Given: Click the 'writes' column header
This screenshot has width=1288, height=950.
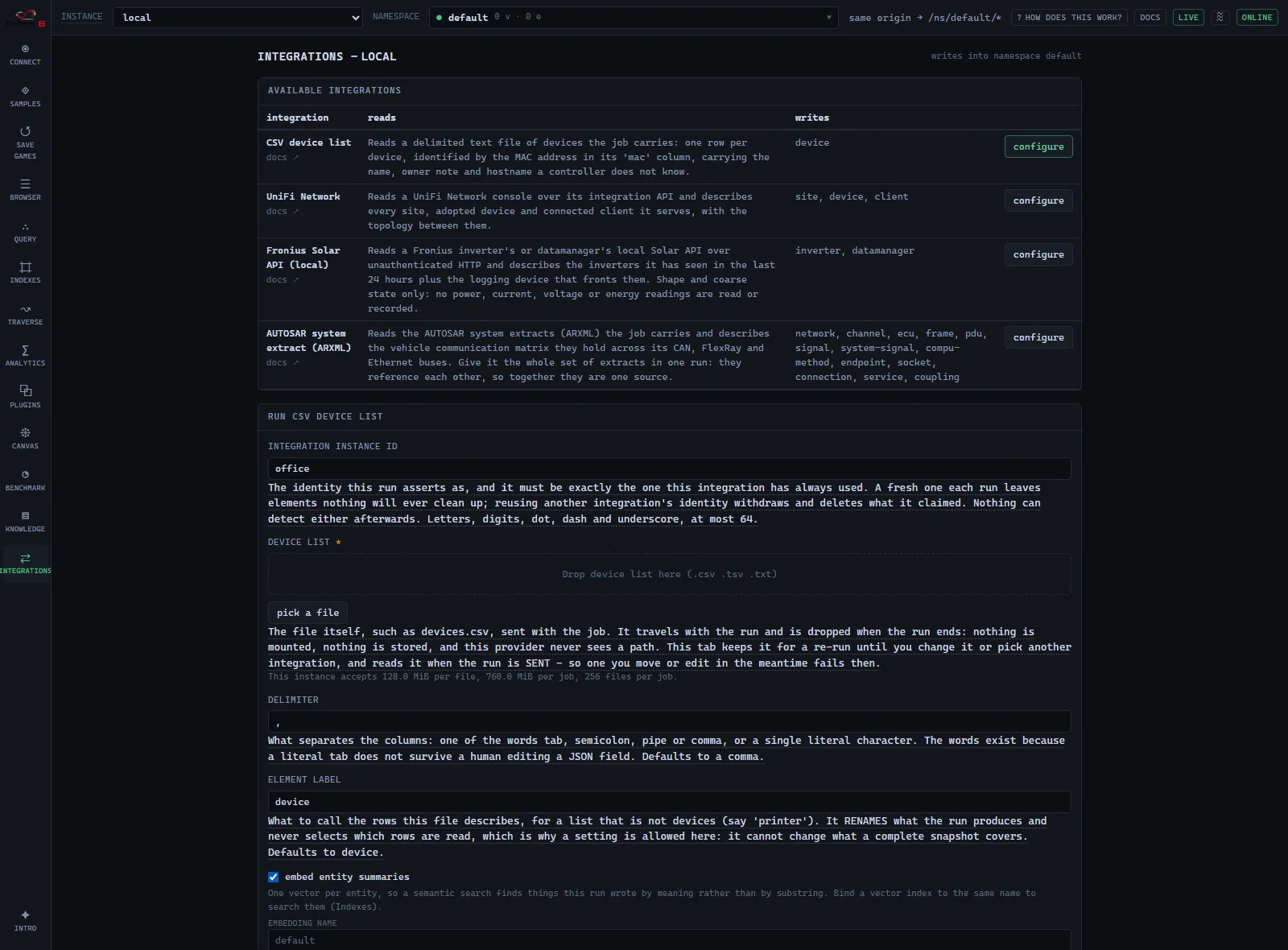Looking at the screenshot, I should [812, 118].
